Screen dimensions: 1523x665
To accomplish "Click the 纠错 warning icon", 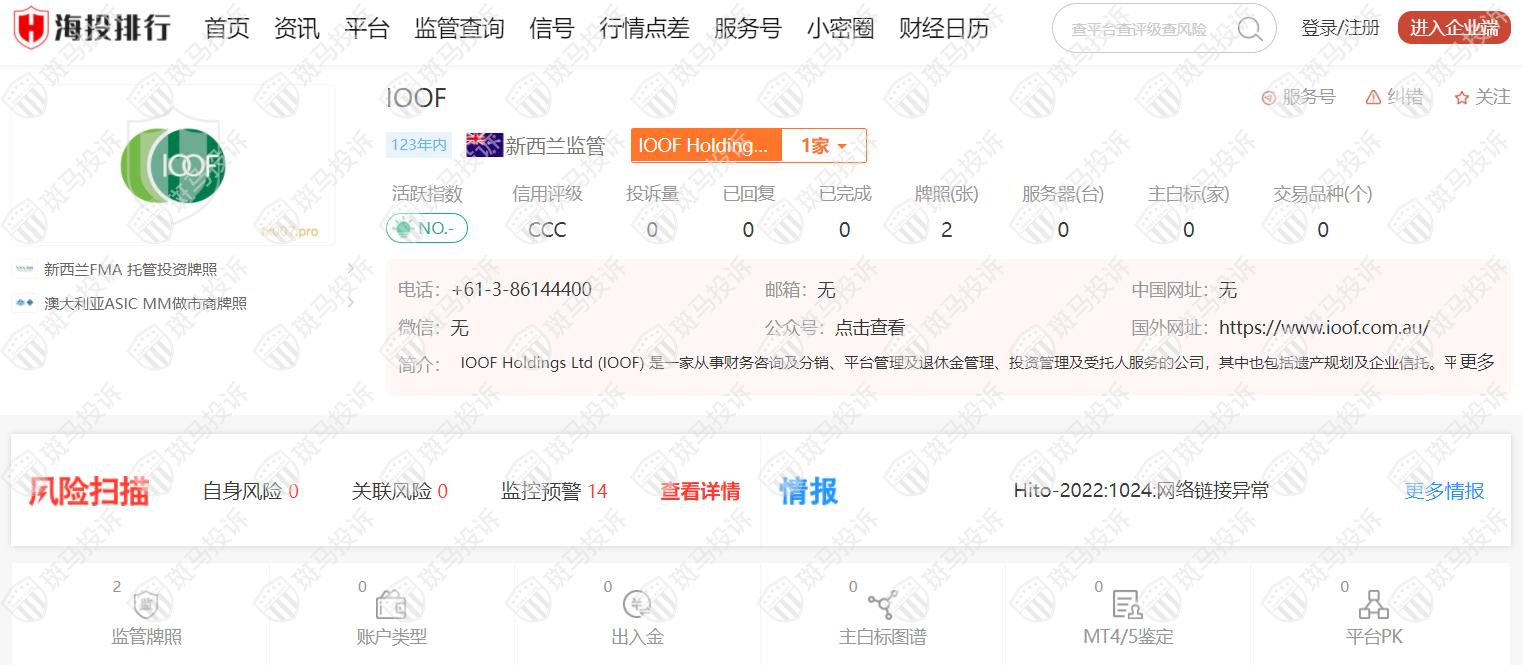I will 1373,97.
